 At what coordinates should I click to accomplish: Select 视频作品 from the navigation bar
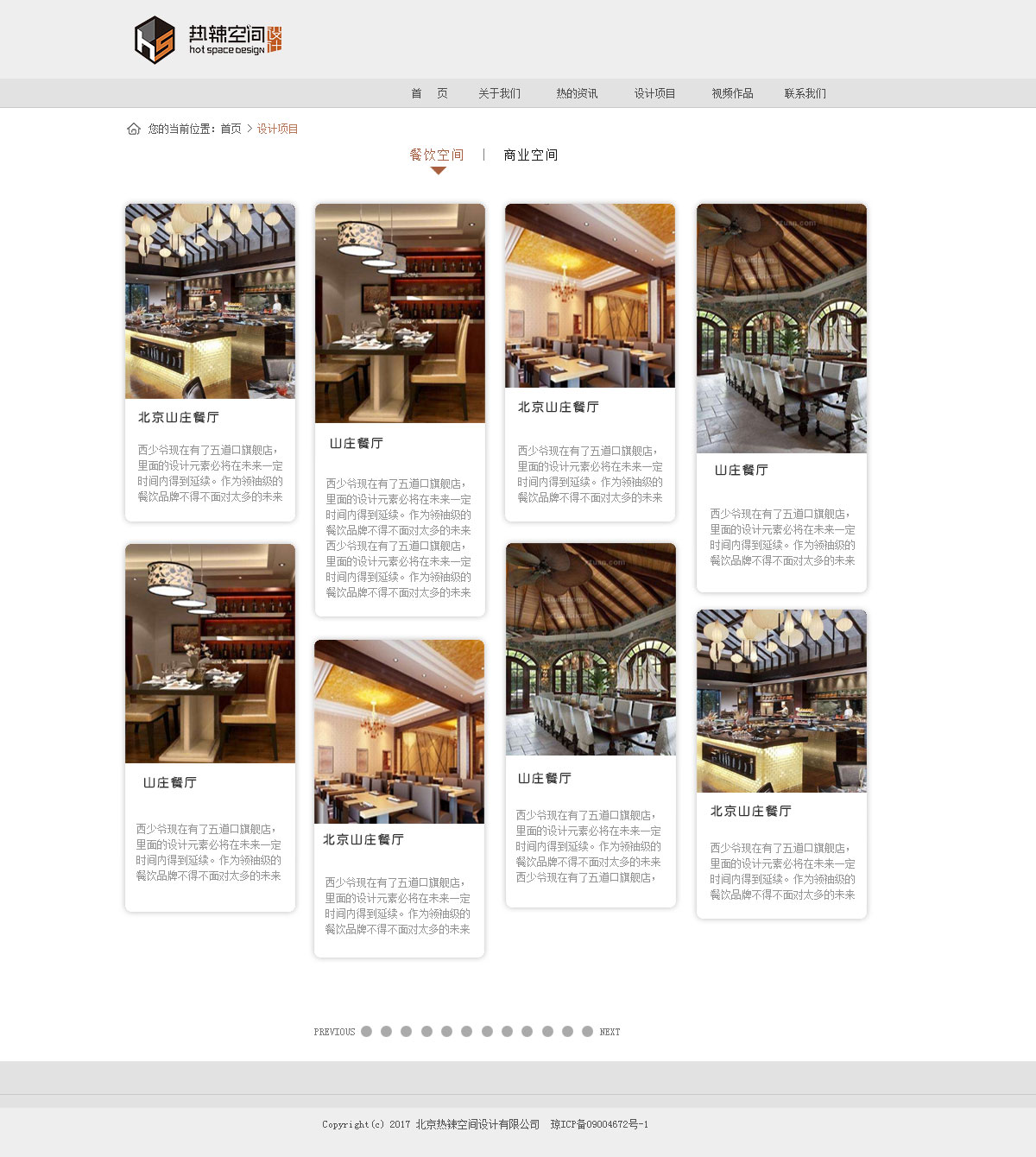click(732, 93)
